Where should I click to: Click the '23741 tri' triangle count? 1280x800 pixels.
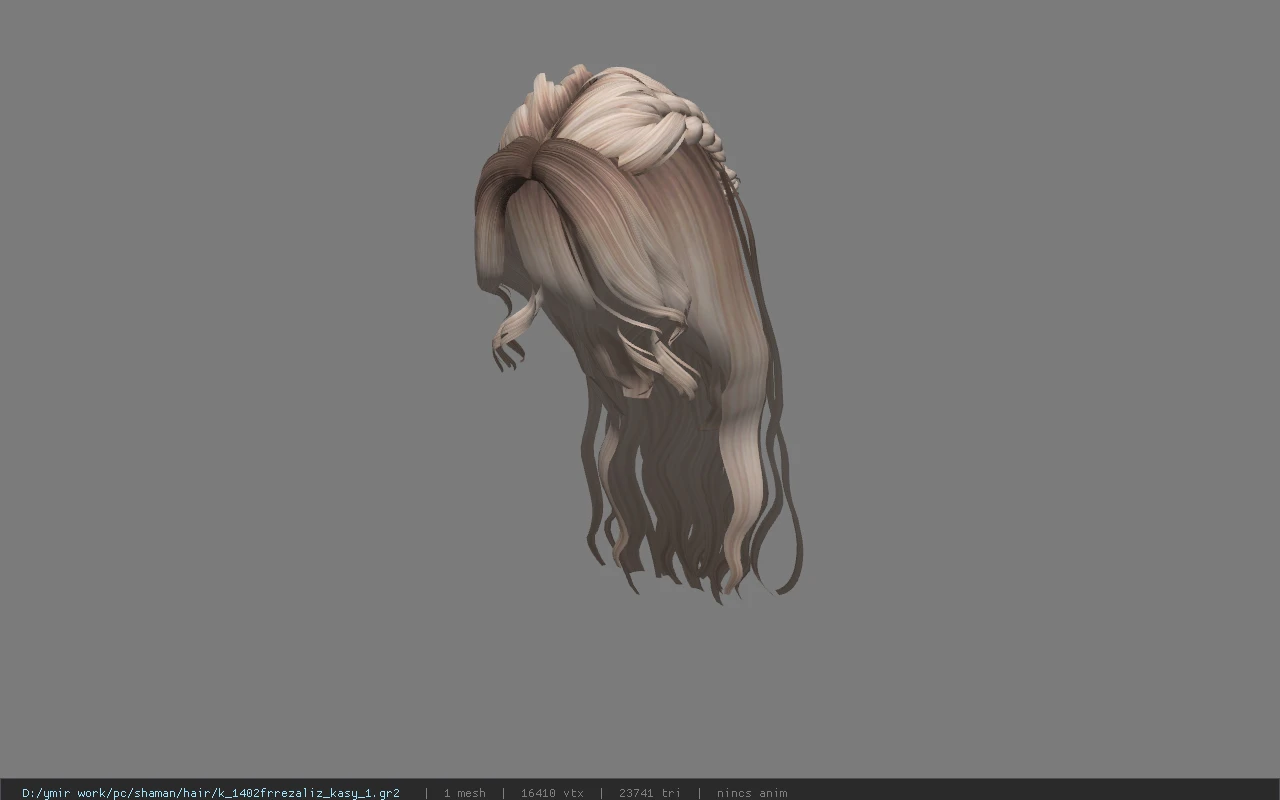[650, 793]
